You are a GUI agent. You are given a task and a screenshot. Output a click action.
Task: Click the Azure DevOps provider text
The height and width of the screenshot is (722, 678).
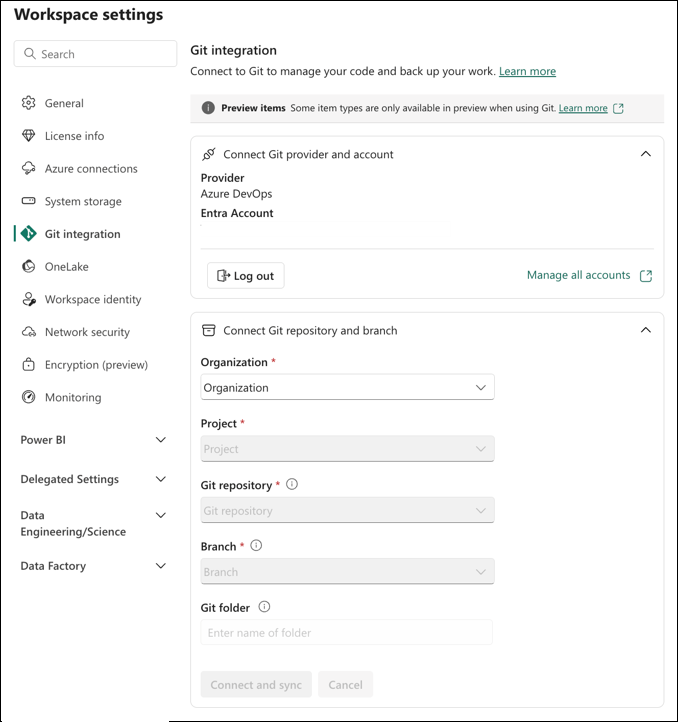pyautogui.click(x=236, y=194)
